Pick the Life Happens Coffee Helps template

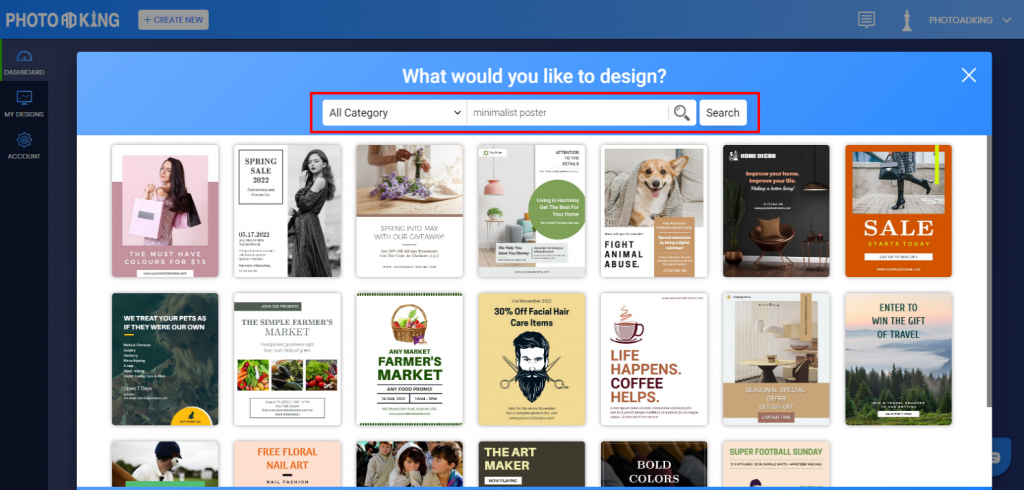coord(654,359)
